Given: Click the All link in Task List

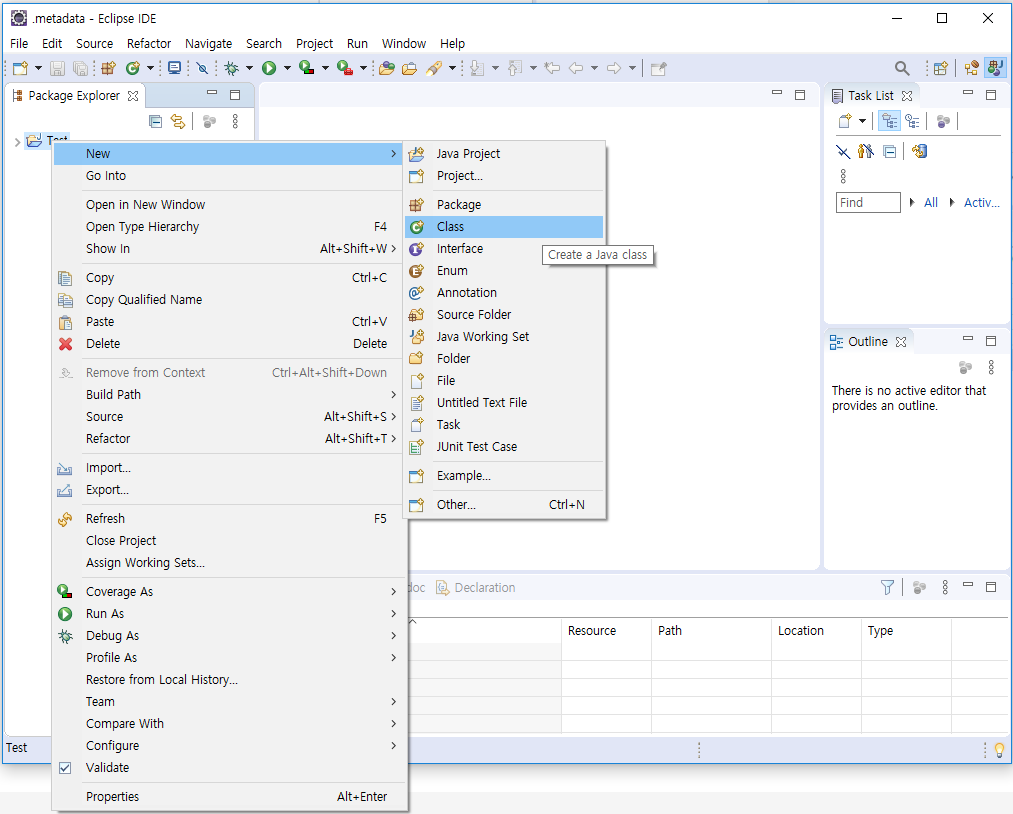Looking at the screenshot, I should (x=931, y=203).
